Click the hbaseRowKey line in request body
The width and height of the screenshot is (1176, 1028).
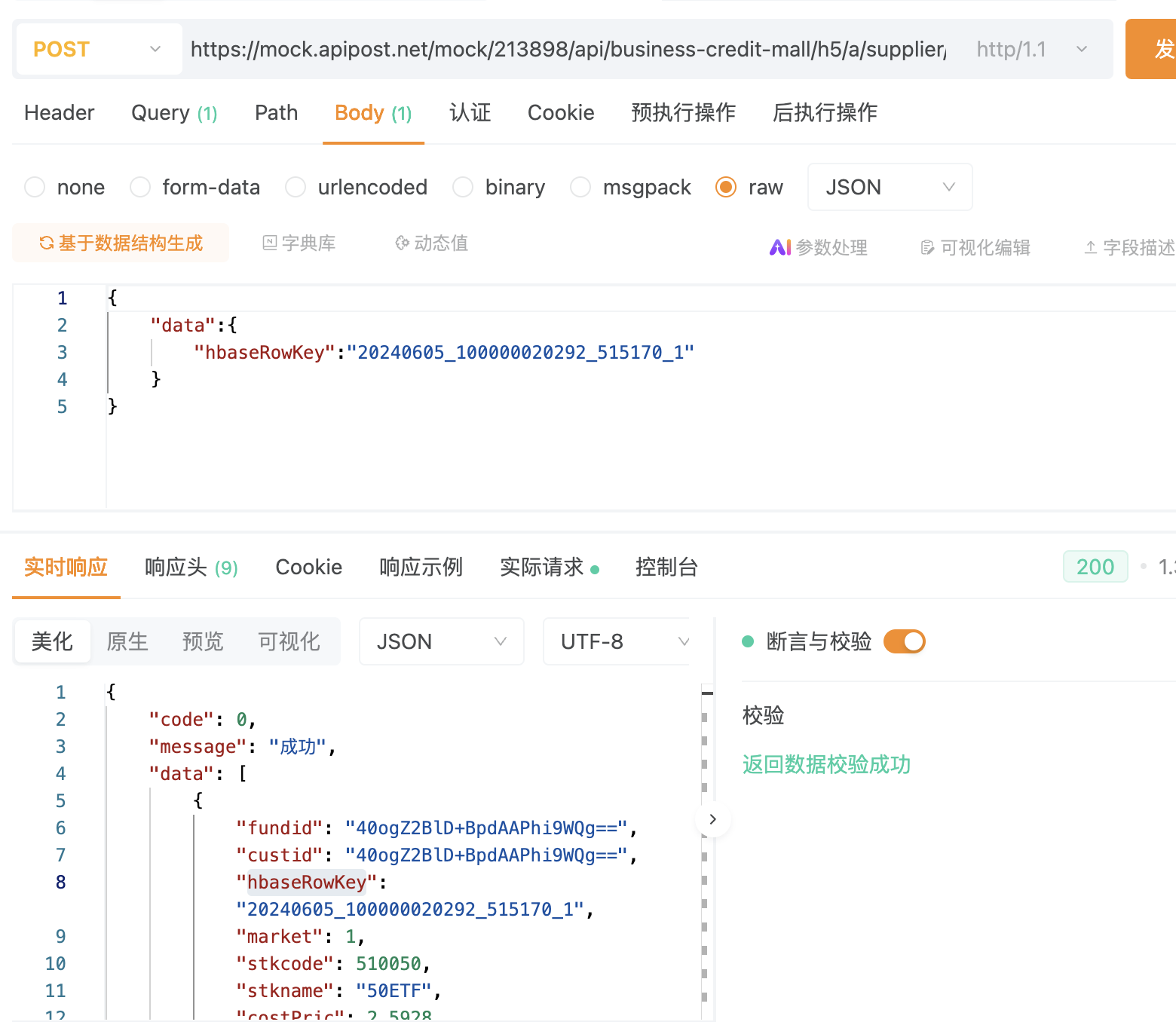pyautogui.click(x=443, y=352)
